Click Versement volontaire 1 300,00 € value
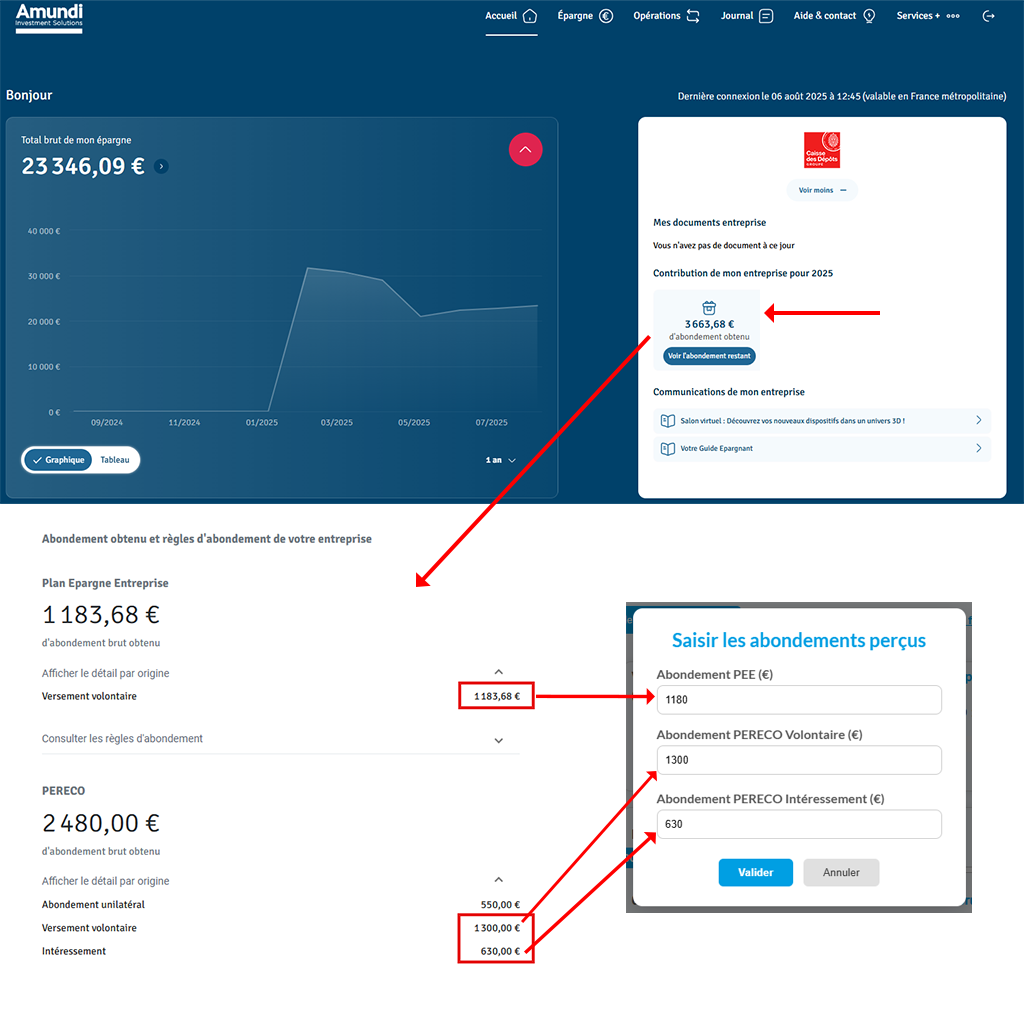Viewport: 1024px width, 1024px height. tap(497, 928)
